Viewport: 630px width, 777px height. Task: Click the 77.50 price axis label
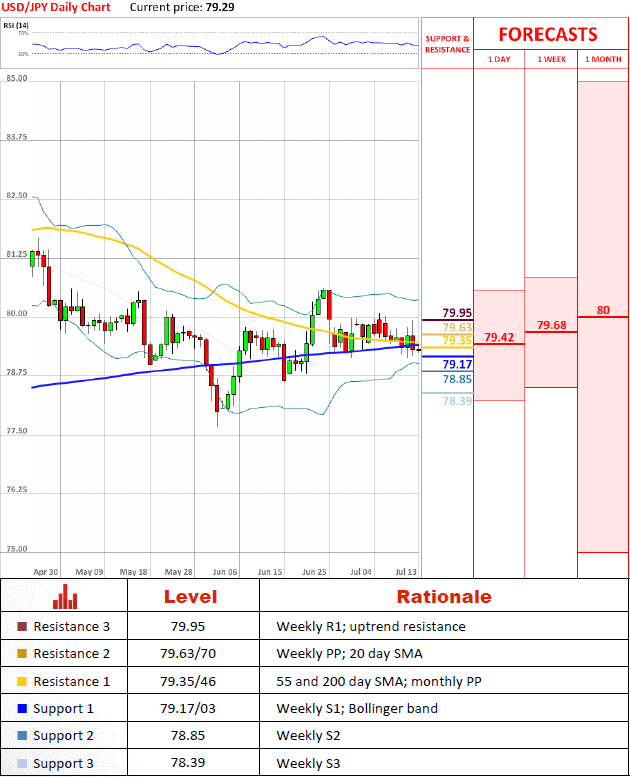pos(16,431)
